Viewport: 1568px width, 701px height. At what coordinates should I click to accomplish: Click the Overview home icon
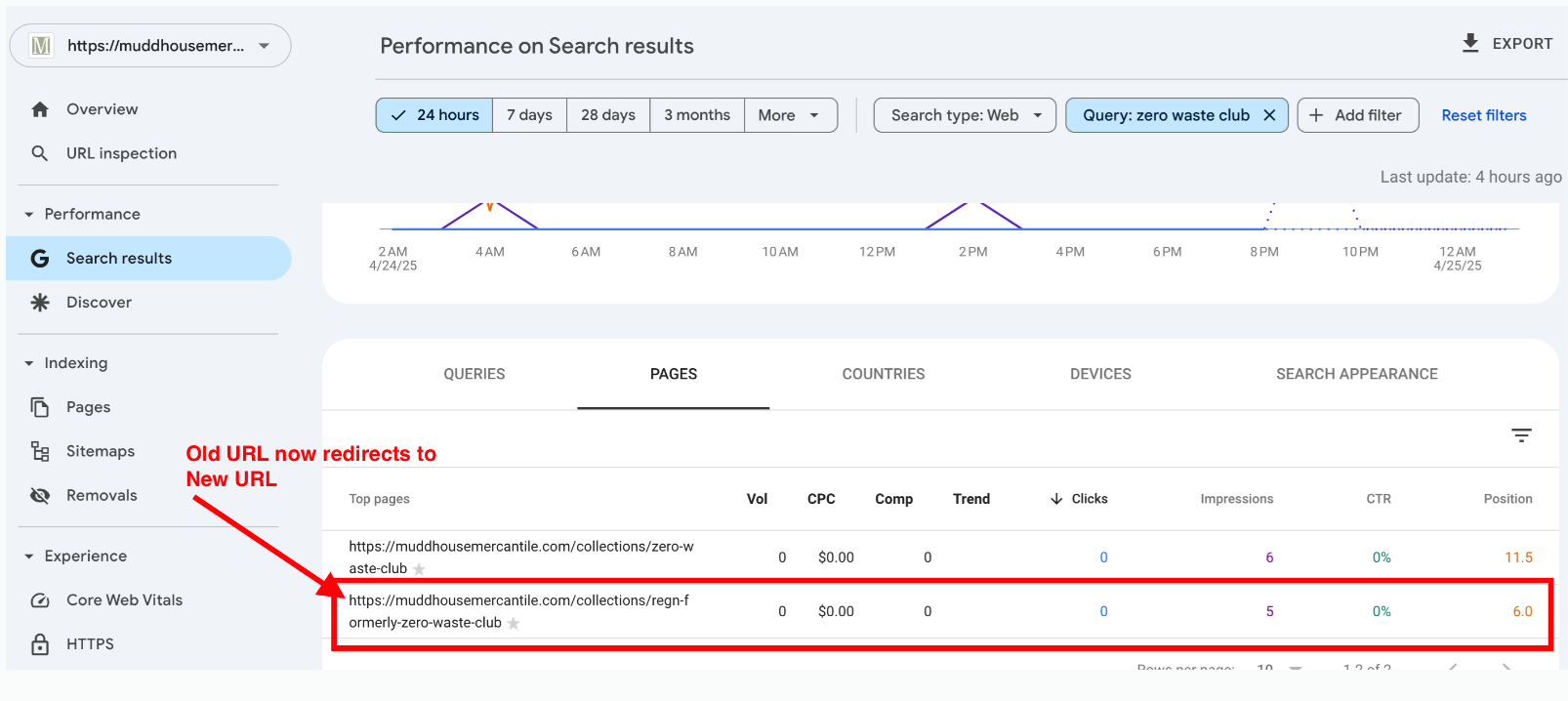(40, 109)
